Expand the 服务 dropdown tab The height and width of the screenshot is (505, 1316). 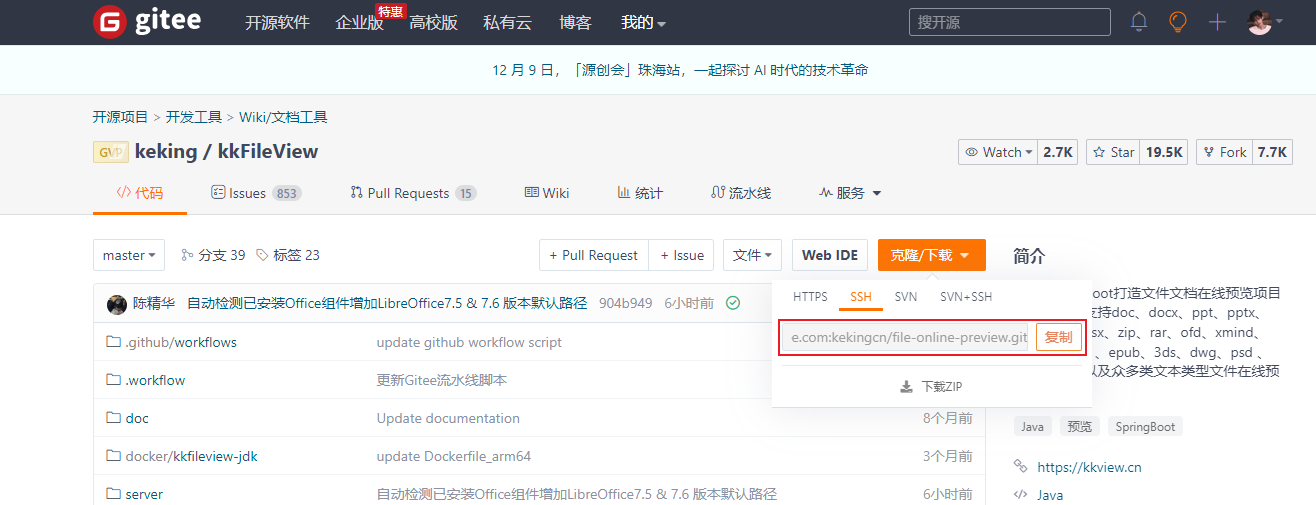click(850, 193)
